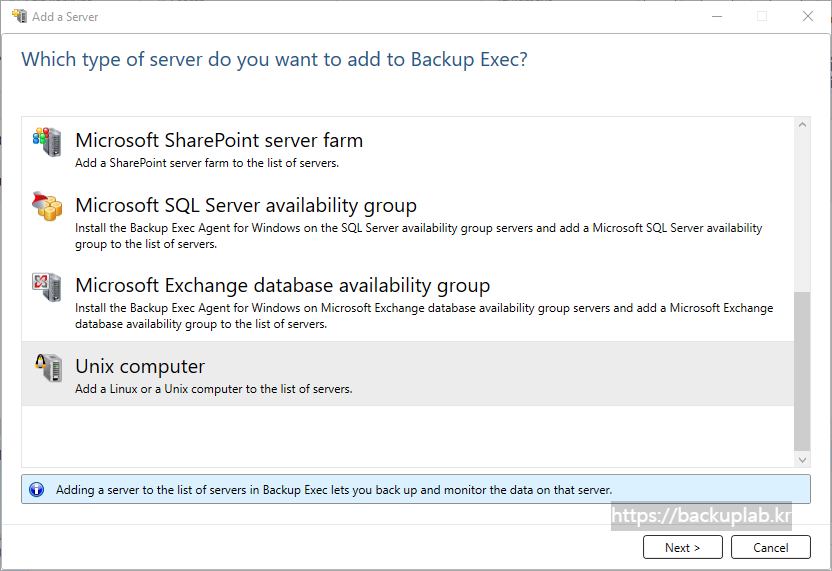832x571 pixels.
Task: Click the Unix computer penguin icon
Action: click(47, 367)
